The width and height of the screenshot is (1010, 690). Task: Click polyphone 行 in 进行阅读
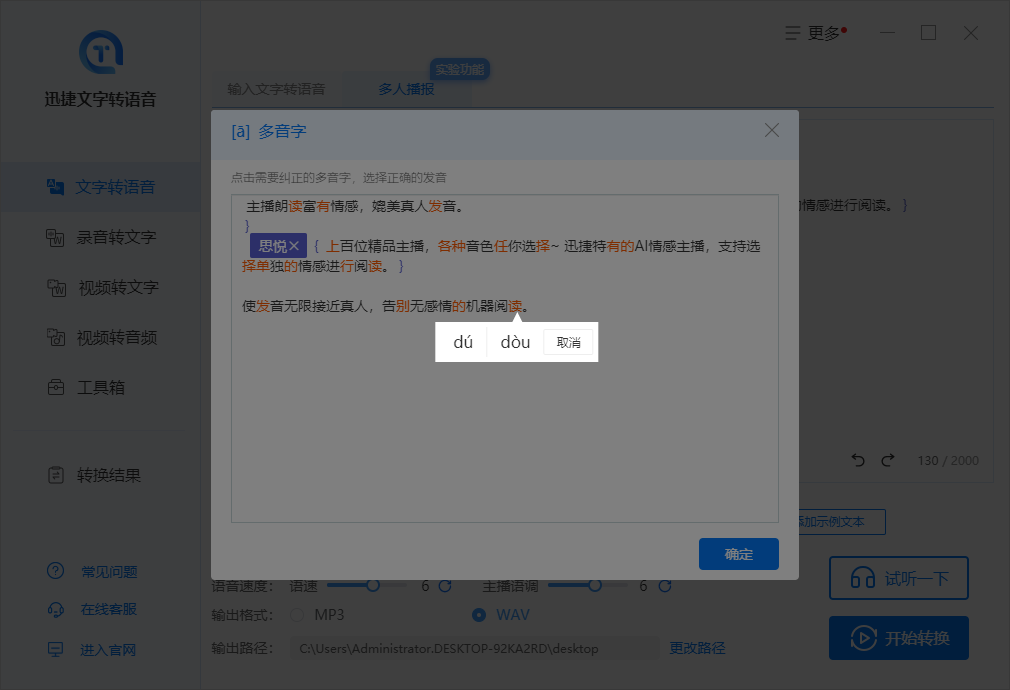347,266
